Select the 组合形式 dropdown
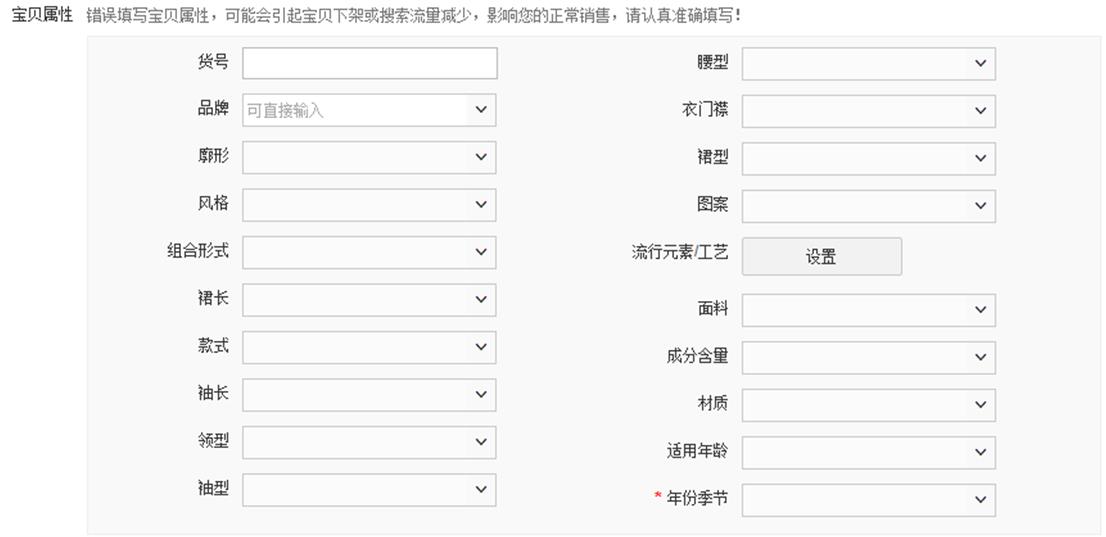 [369, 252]
